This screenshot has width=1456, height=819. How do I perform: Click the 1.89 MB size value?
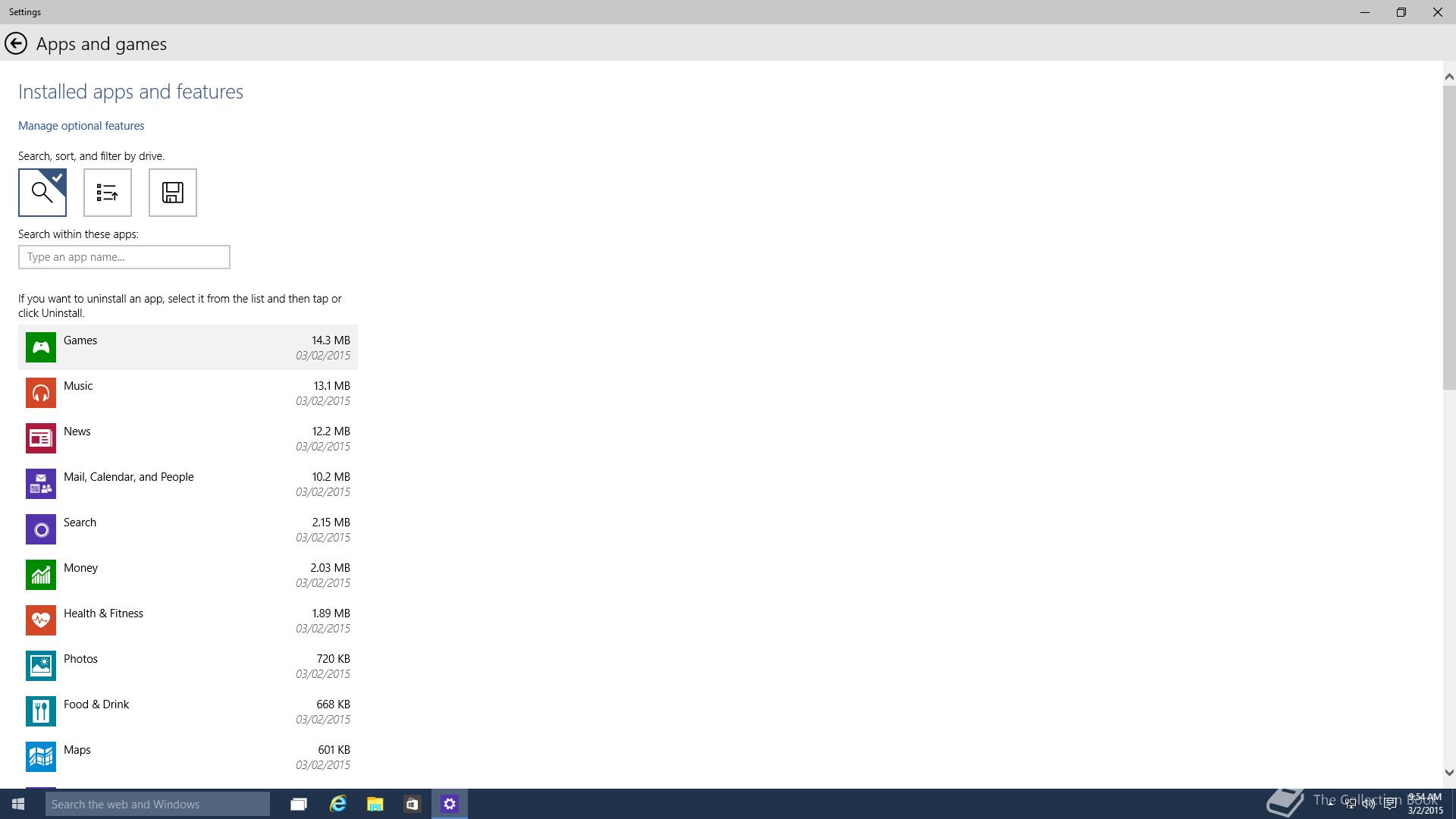[331, 613]
